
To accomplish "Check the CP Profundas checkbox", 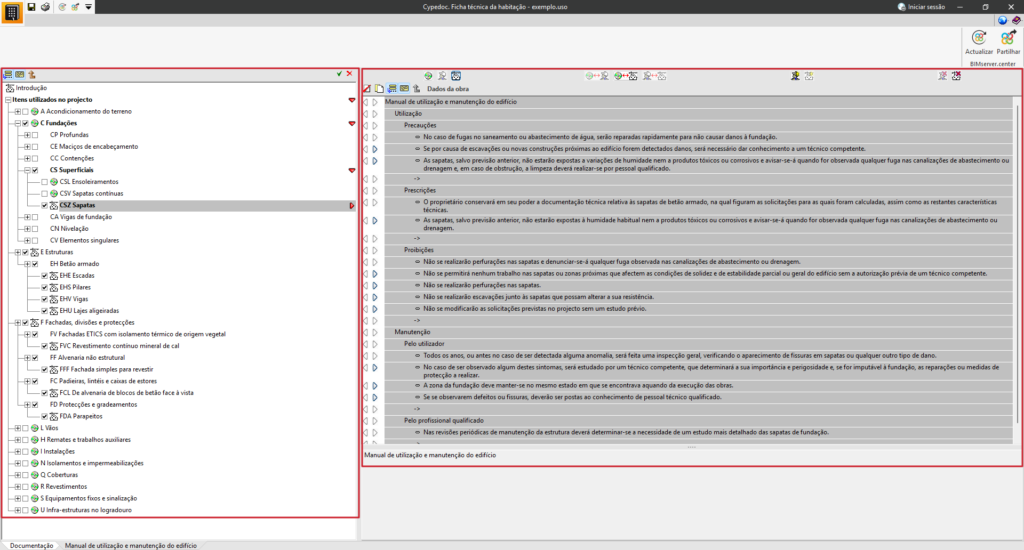I will click(35, 135).
